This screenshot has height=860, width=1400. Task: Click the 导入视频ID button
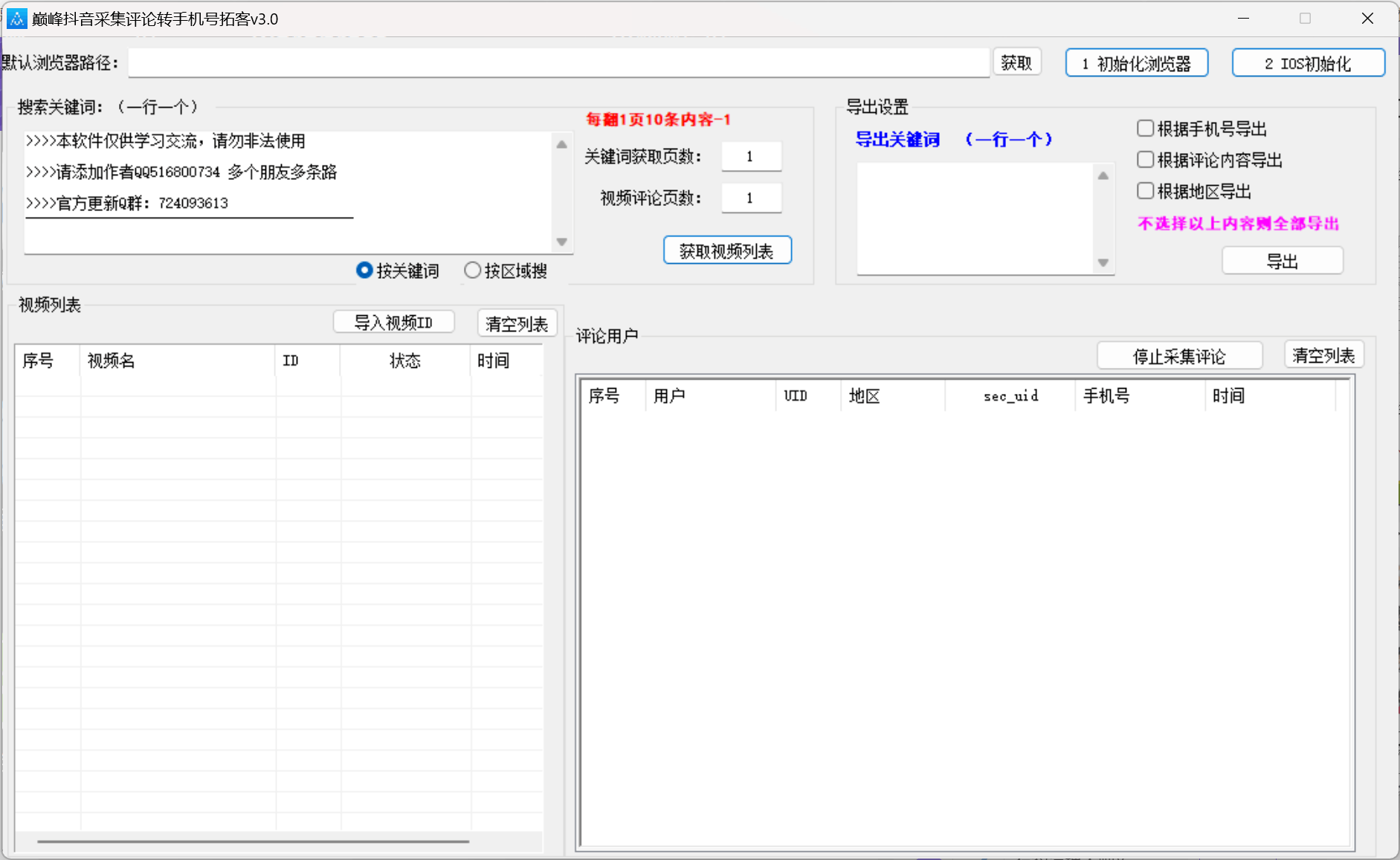click(393, 323)
